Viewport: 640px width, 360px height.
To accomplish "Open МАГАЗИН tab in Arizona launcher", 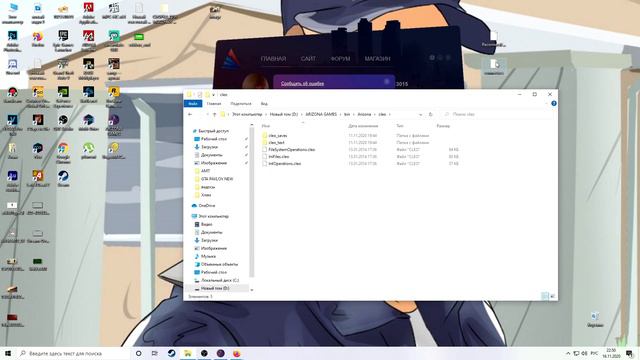I will point(378,59).
